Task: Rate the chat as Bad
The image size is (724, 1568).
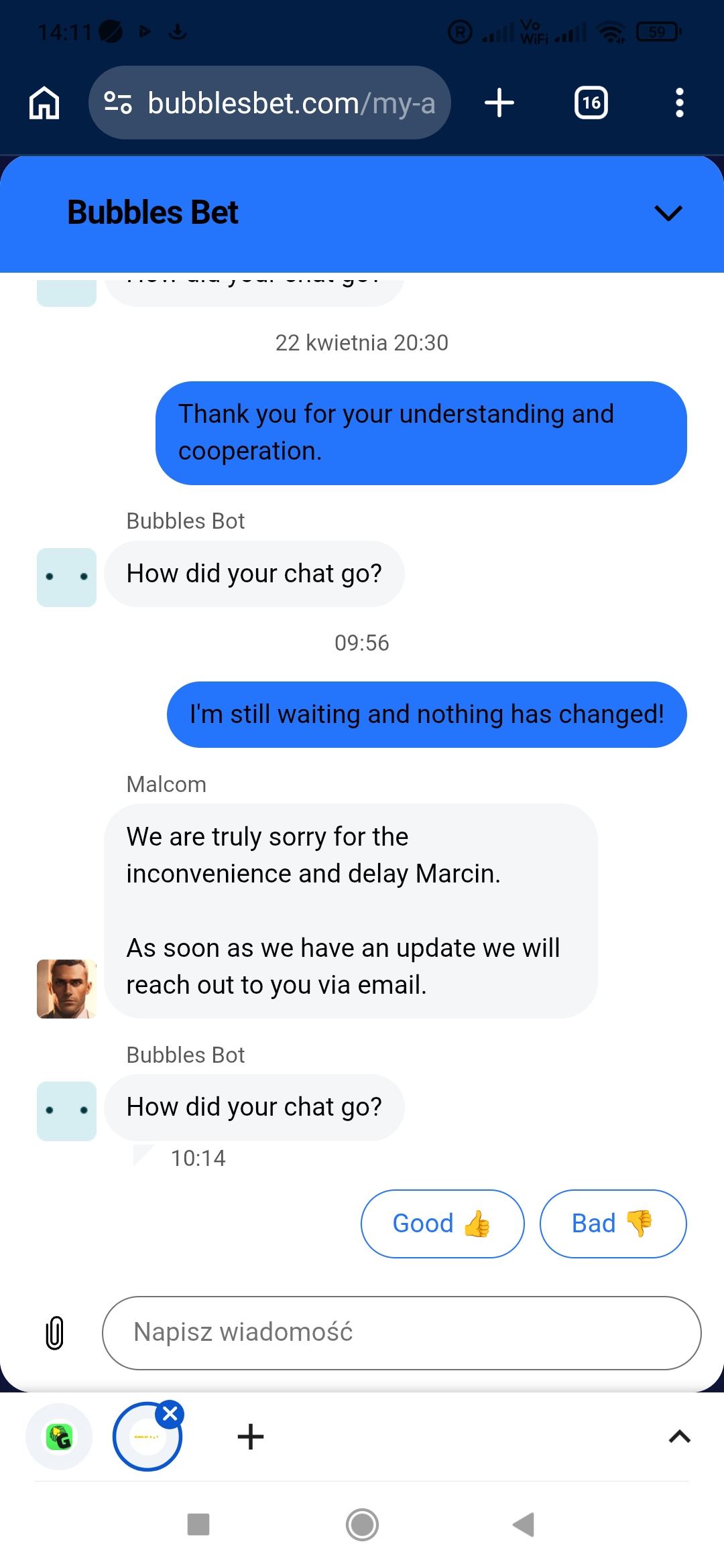Action: point(612,1224)
